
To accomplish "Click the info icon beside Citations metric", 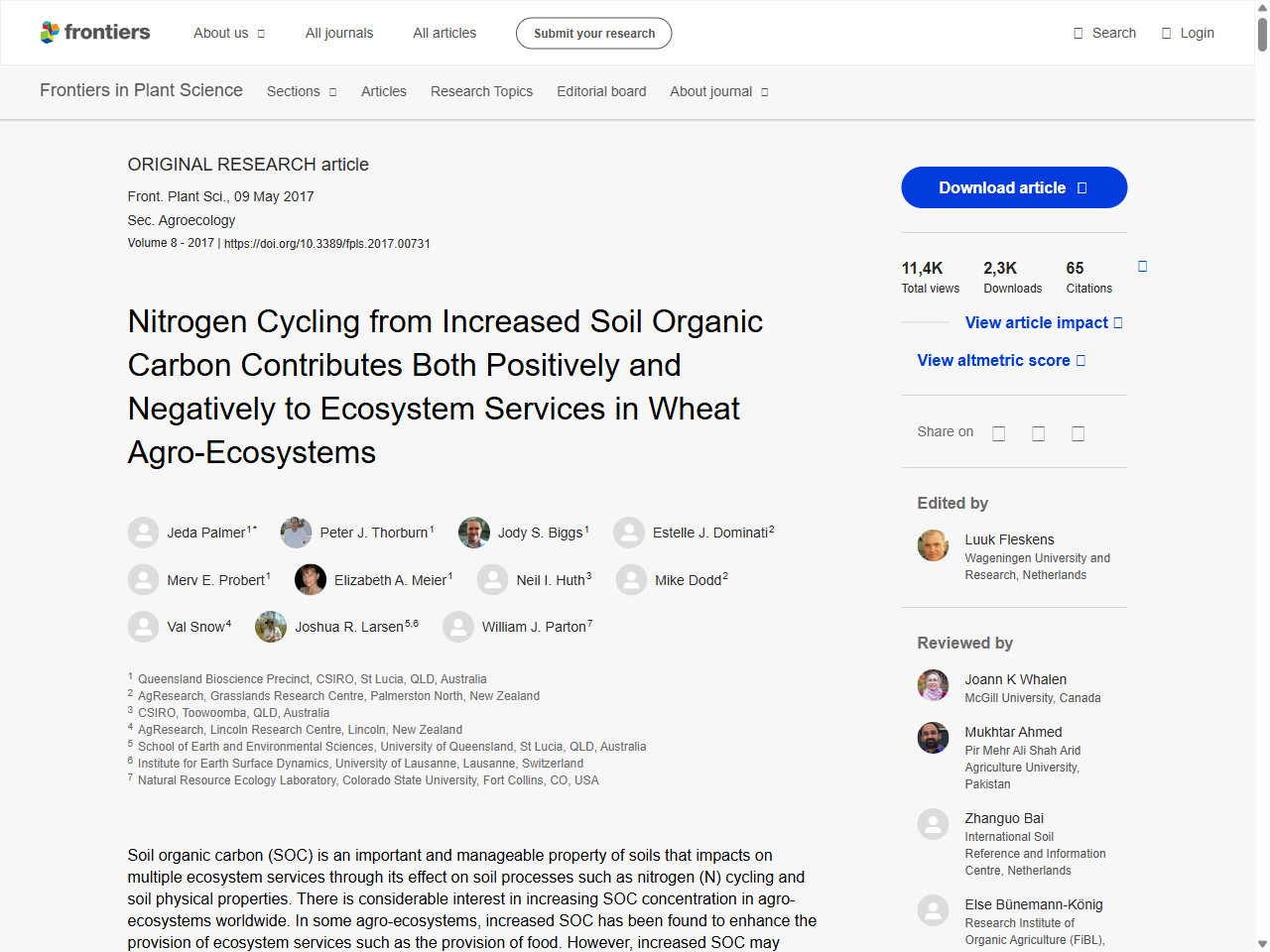I will pyautogui.click(x=1143, y=266).
